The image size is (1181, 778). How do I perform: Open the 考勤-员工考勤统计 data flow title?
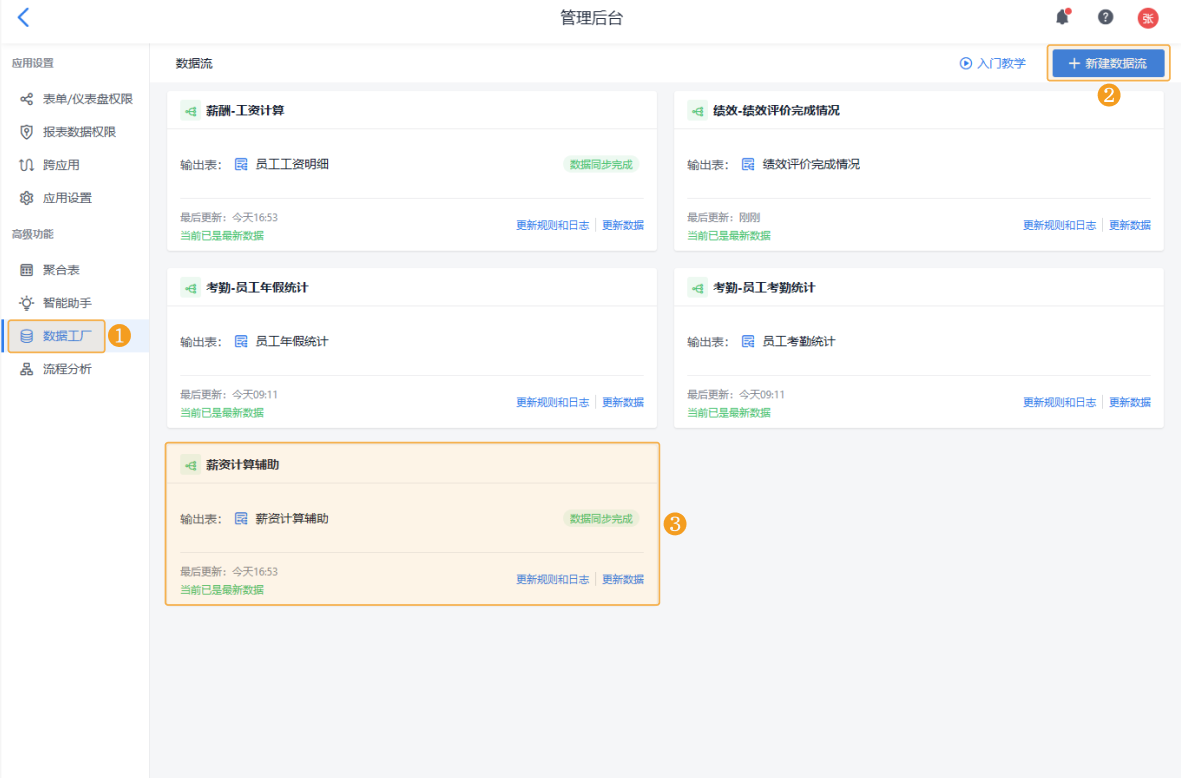click(x=764, y=288)
